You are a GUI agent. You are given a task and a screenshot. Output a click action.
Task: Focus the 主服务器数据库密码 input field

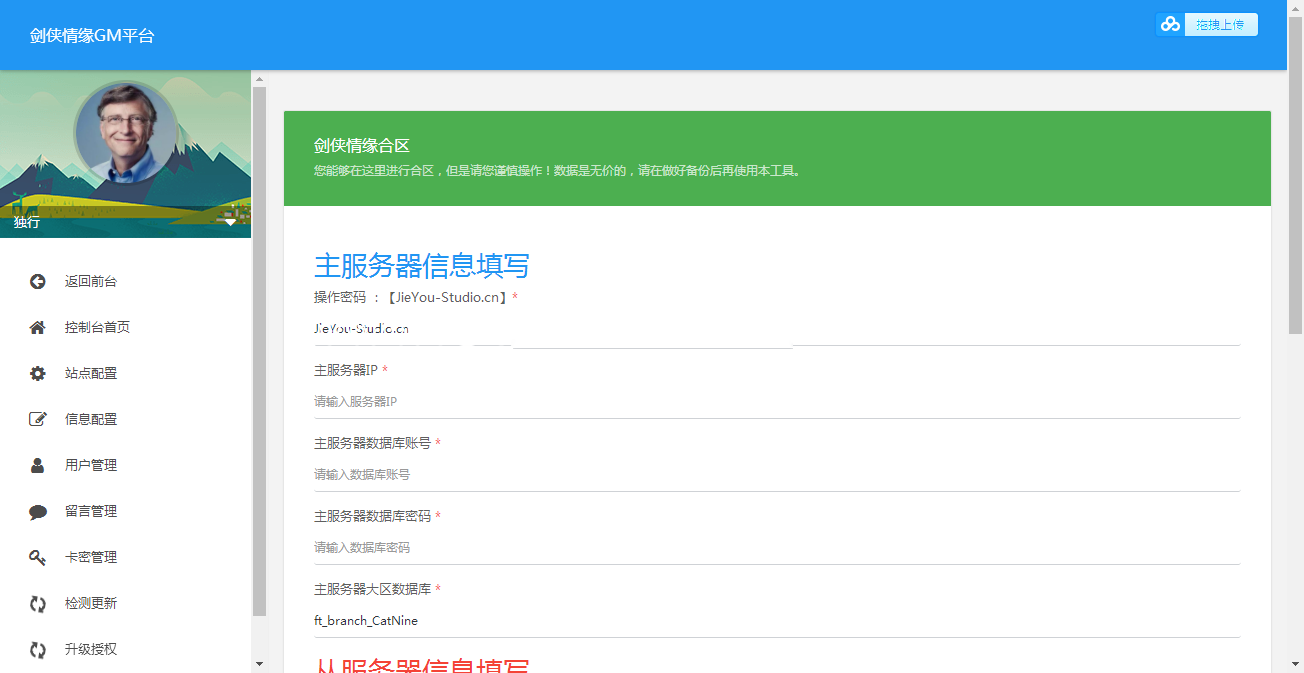(x=776, y=548)
